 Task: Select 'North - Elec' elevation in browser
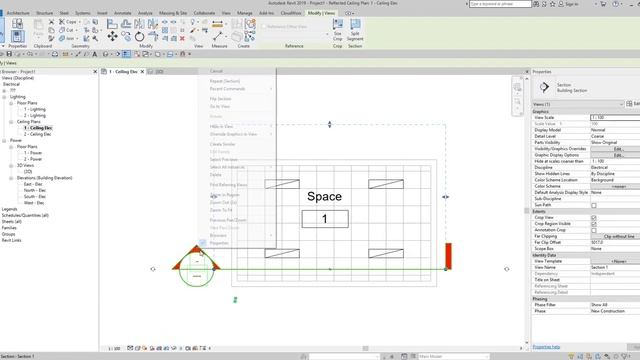point(35,190)
